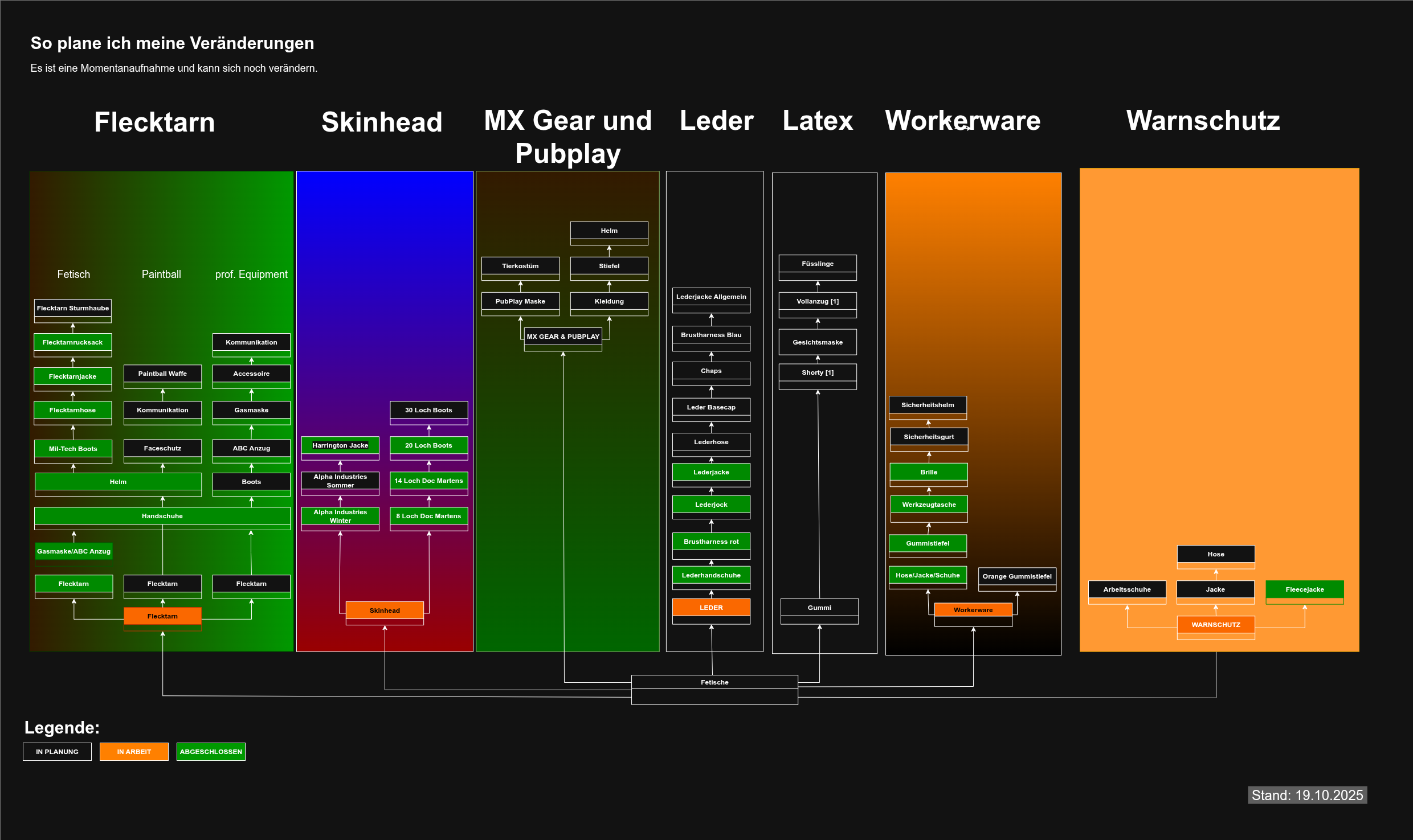Click the Stand: 19.10.2025 date label
This screenshot has height=840, width=1413.
(x=1307, y=795)
